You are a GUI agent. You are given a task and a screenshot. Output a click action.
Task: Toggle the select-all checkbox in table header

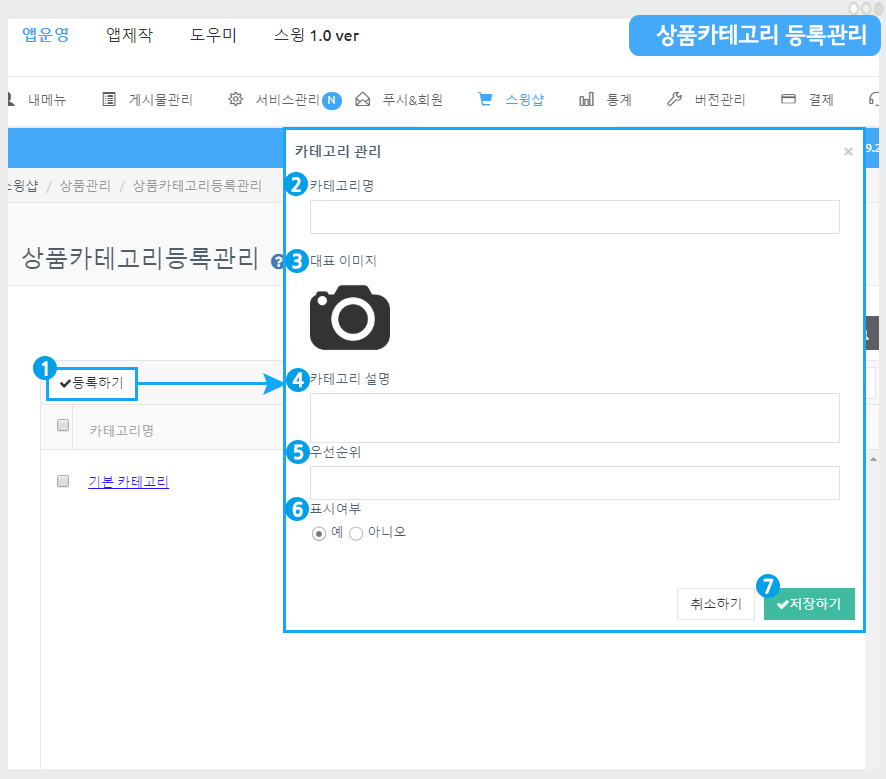63,426
